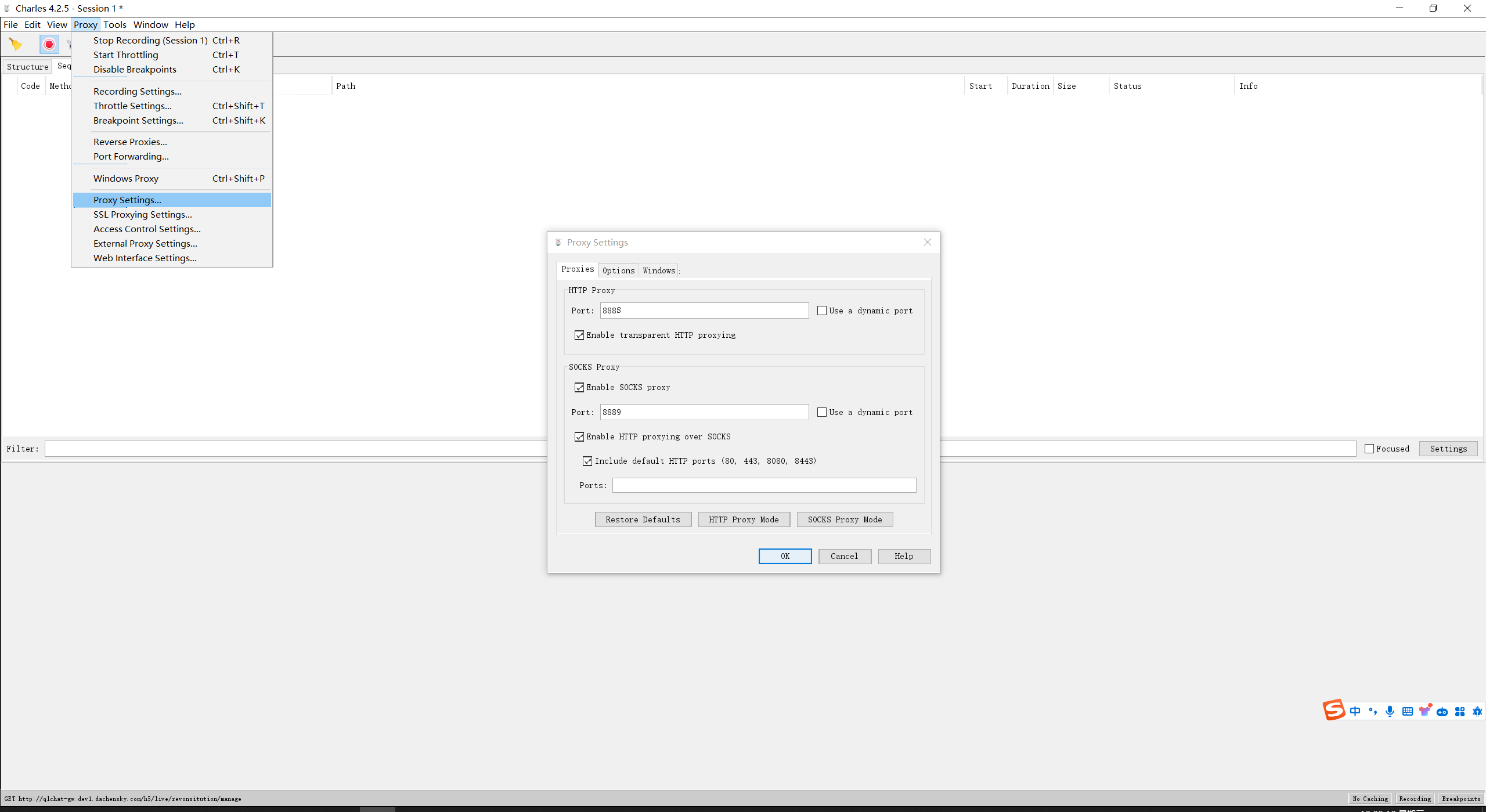Switch to the Proxies tab
This screenshot has height=812, width=1486.
tap(578, 269)
